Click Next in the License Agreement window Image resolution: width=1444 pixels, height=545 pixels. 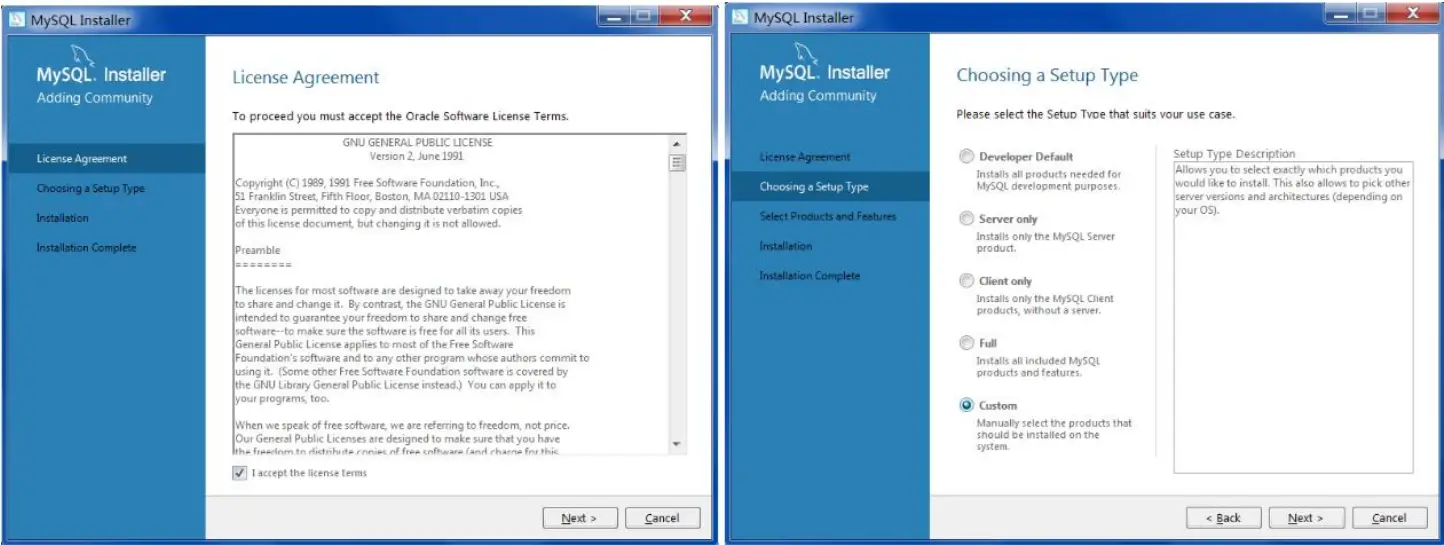click(579, 518)
